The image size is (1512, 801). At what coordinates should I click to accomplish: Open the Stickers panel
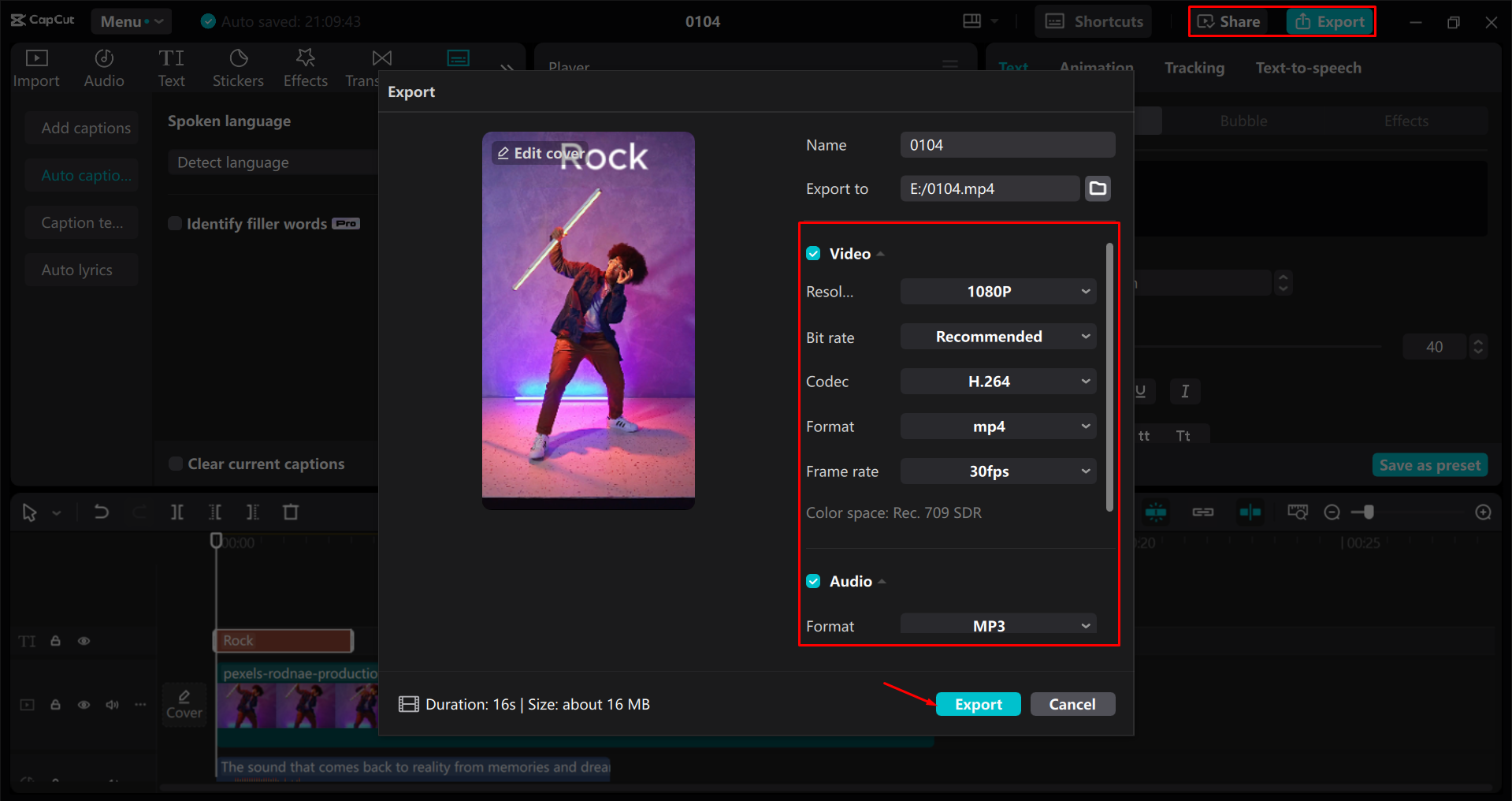click(238, 67)
